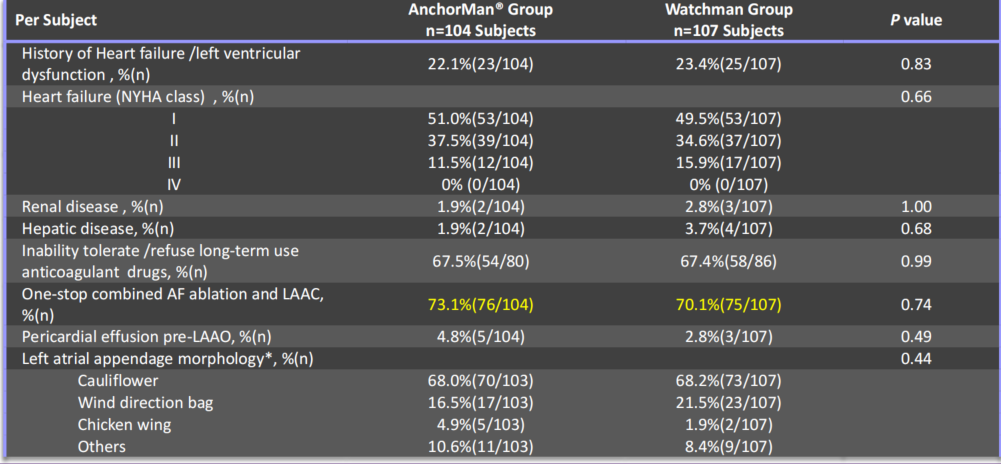Select the P value 1.00

coord(916,207)
